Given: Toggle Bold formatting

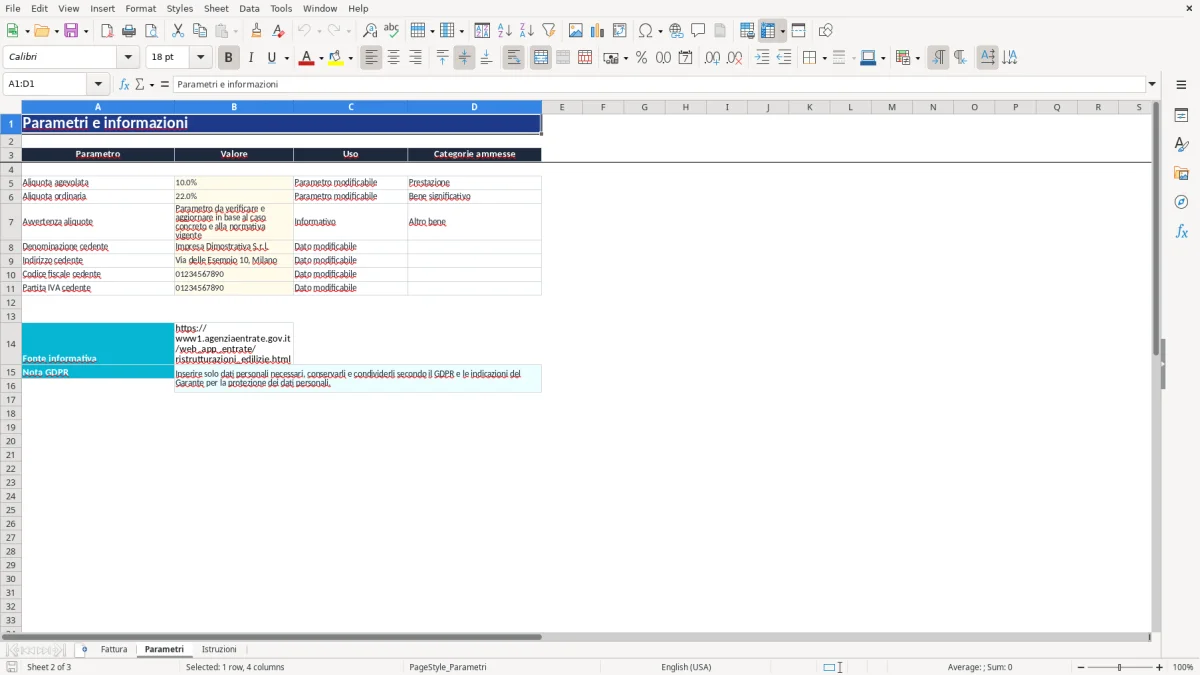Looking at the screenshot, I should [229, 58].
